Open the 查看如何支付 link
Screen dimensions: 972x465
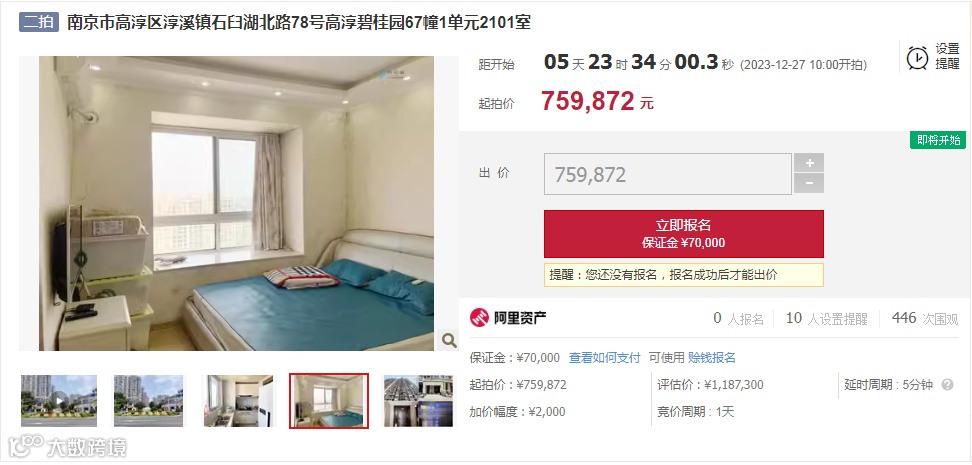pos(604,358)
